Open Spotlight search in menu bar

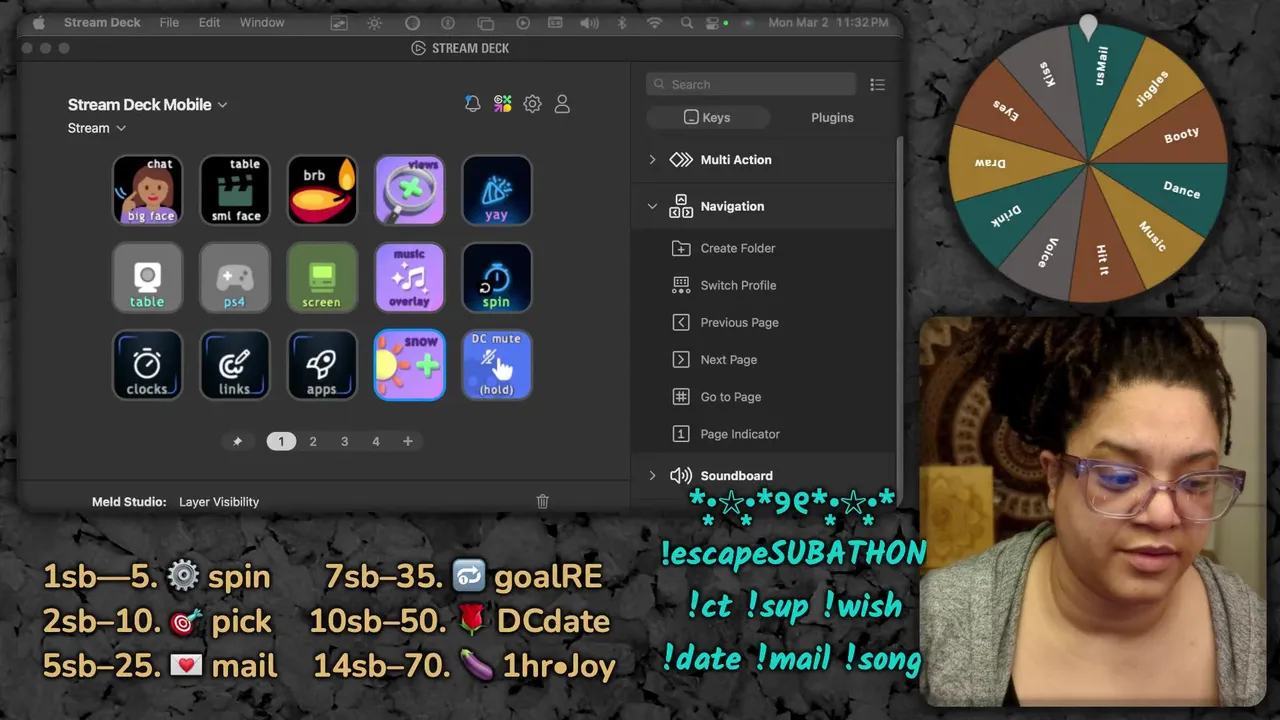pos(687,22)
